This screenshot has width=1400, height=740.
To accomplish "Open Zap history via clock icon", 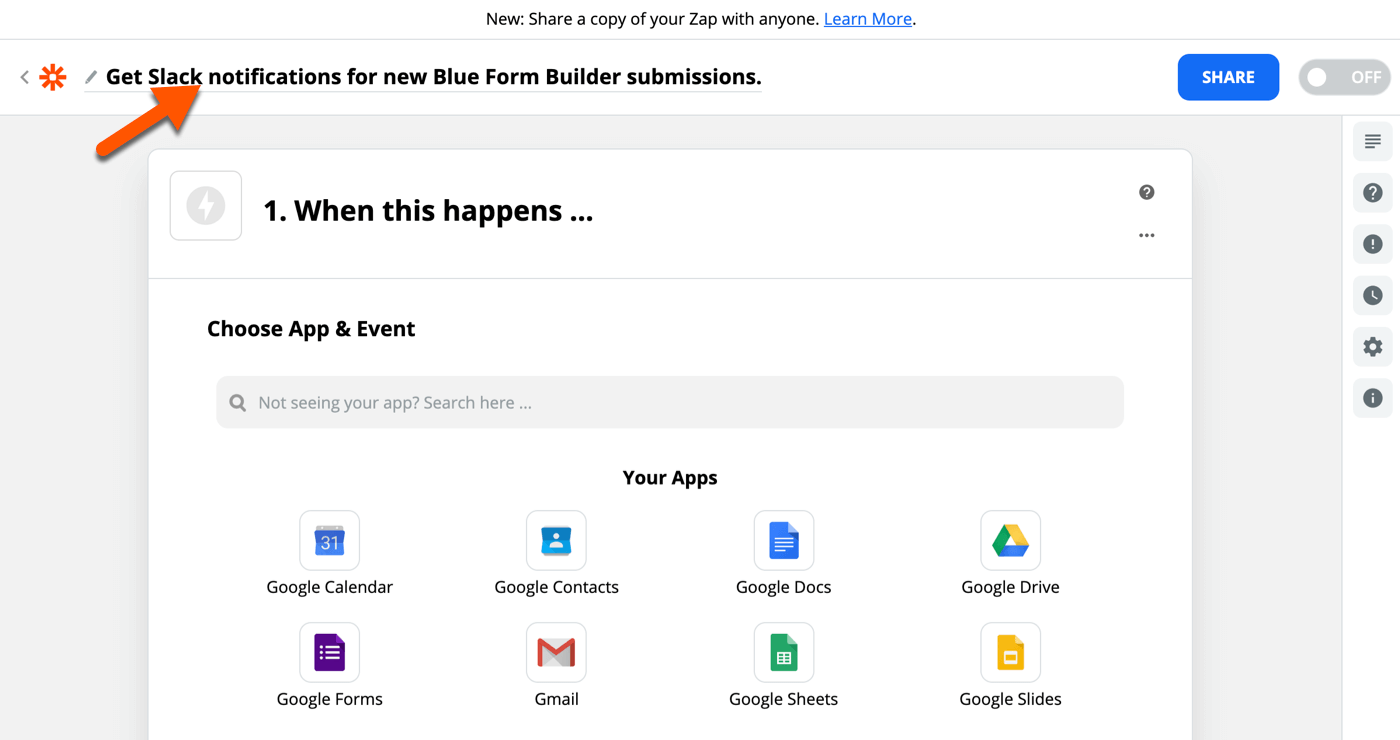I will tap(1372, 295).
